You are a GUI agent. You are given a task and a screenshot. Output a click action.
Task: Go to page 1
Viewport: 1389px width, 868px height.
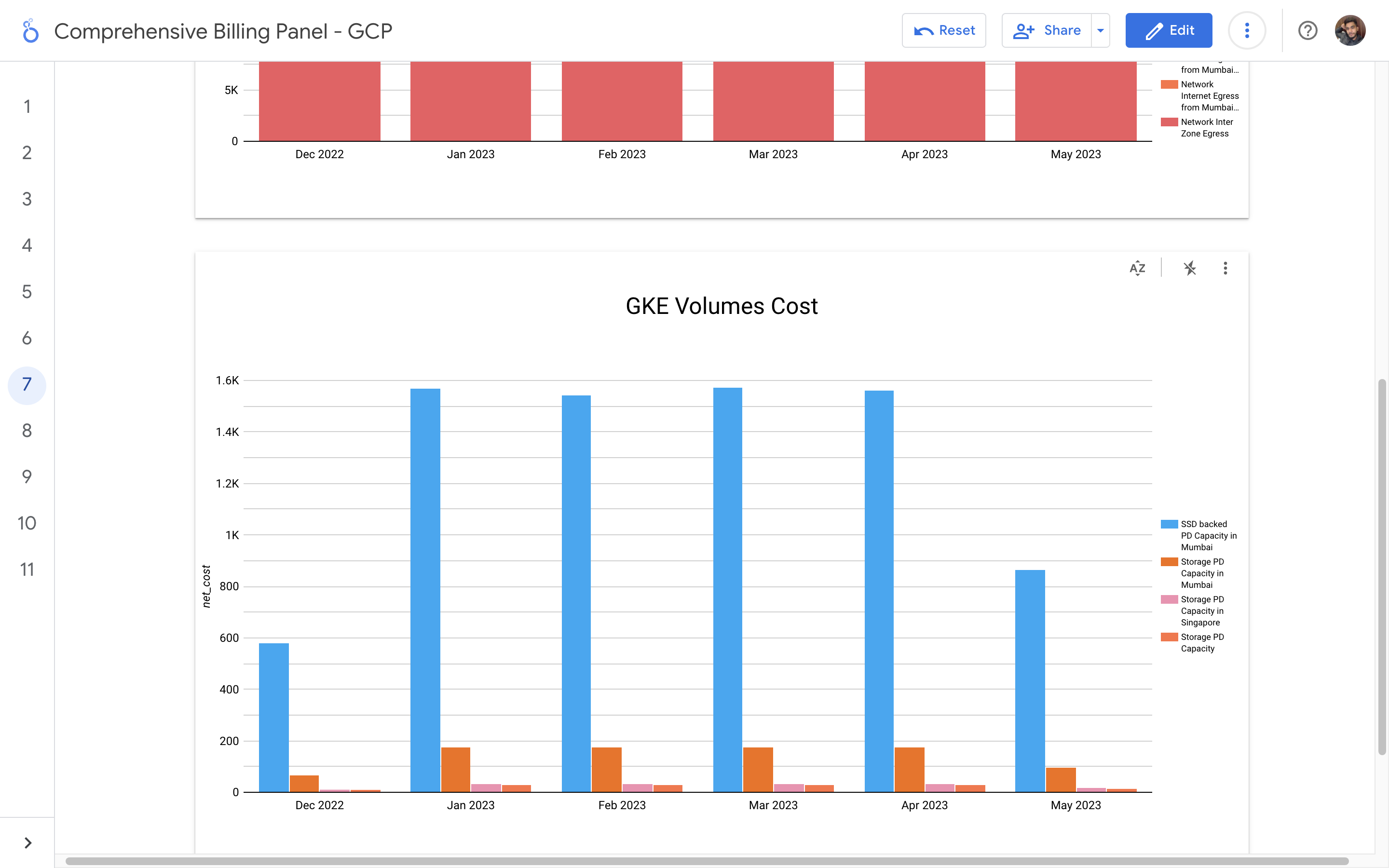[27, 107]
